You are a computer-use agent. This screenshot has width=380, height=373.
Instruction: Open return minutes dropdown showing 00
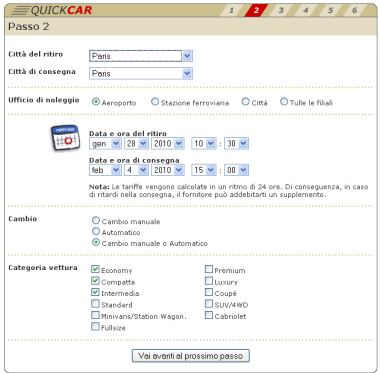coord(236,170)
